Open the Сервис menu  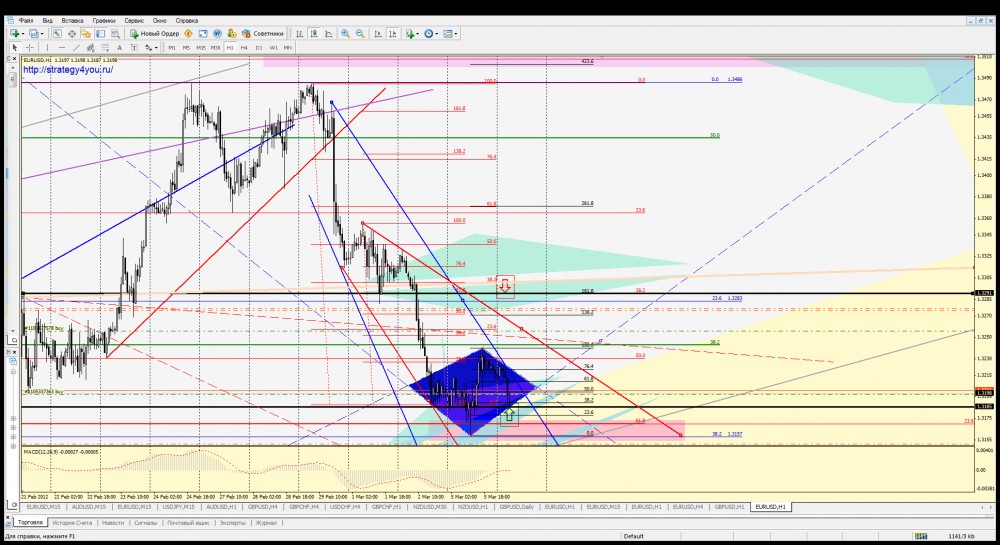tap(132, 20)
